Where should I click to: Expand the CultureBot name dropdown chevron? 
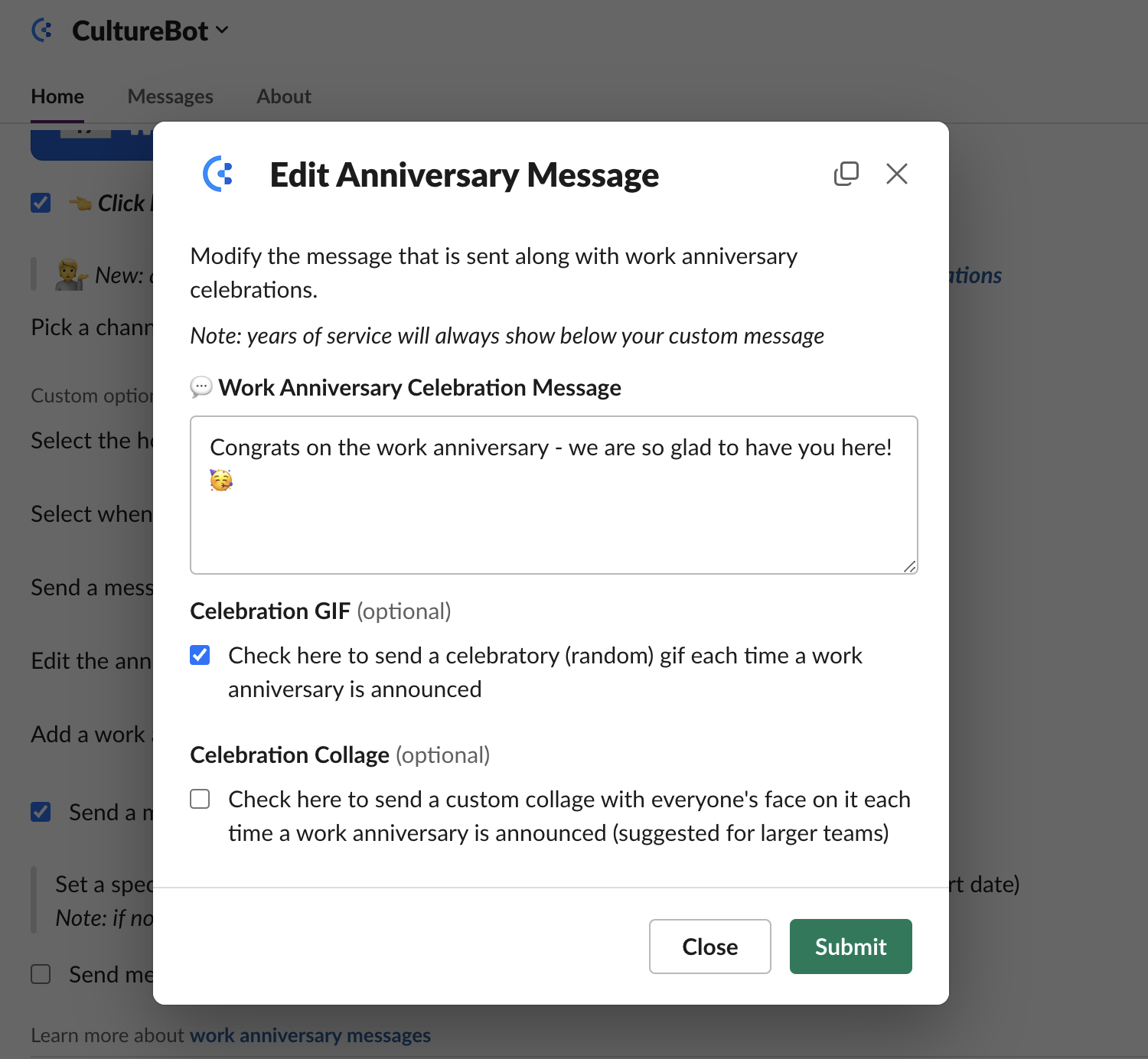(222, 31)
